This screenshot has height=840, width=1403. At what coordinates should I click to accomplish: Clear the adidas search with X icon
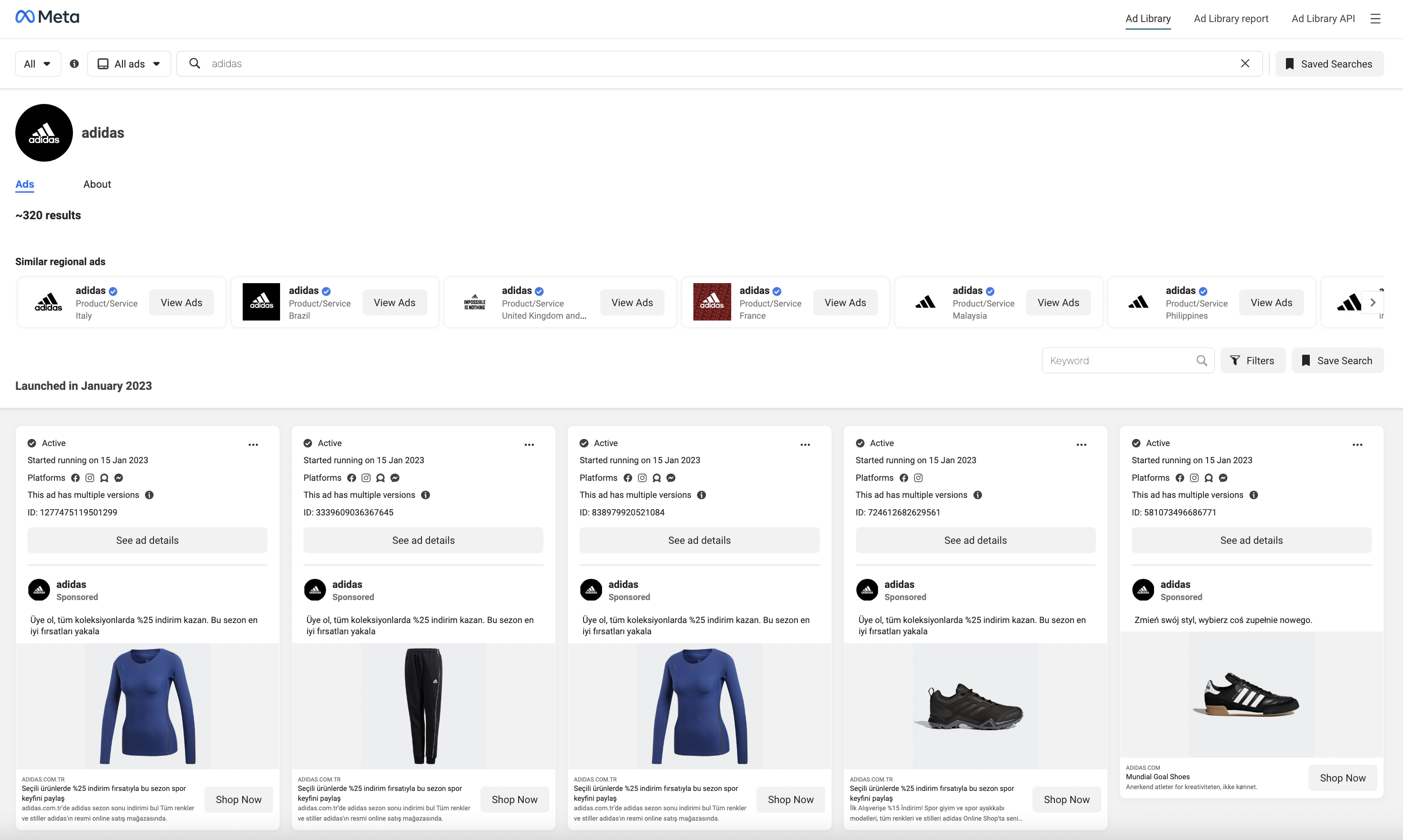[1245, 63]
